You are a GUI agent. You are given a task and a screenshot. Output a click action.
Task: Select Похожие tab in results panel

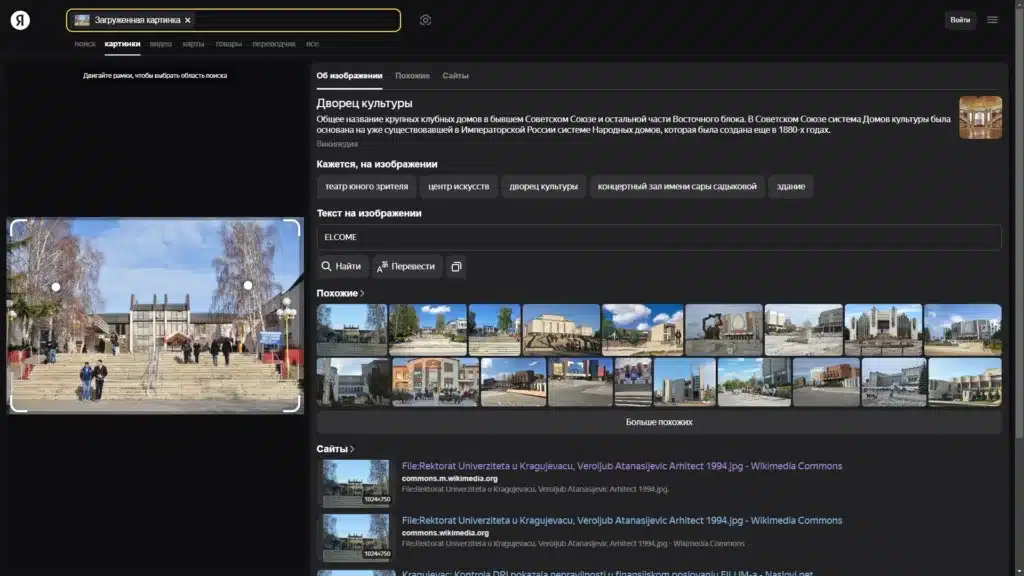(412, 76)
